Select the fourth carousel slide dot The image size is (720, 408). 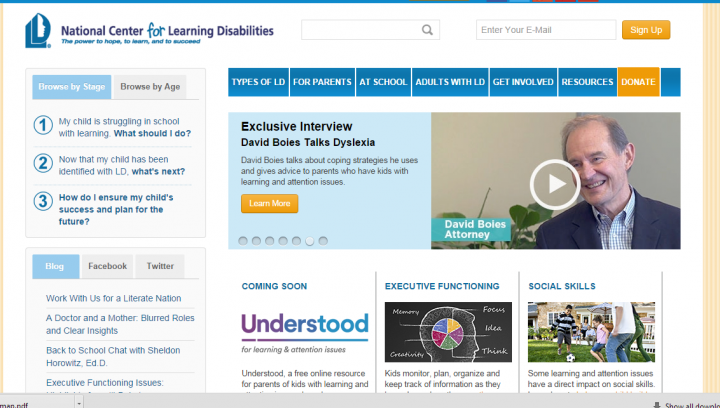point(283,241)
